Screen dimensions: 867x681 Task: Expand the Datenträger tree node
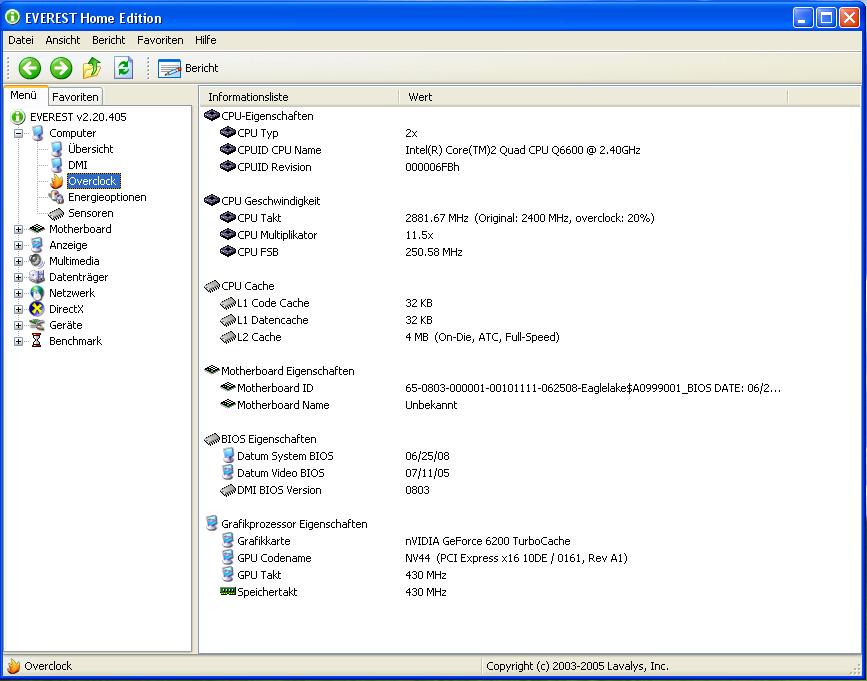coord(18,277)
